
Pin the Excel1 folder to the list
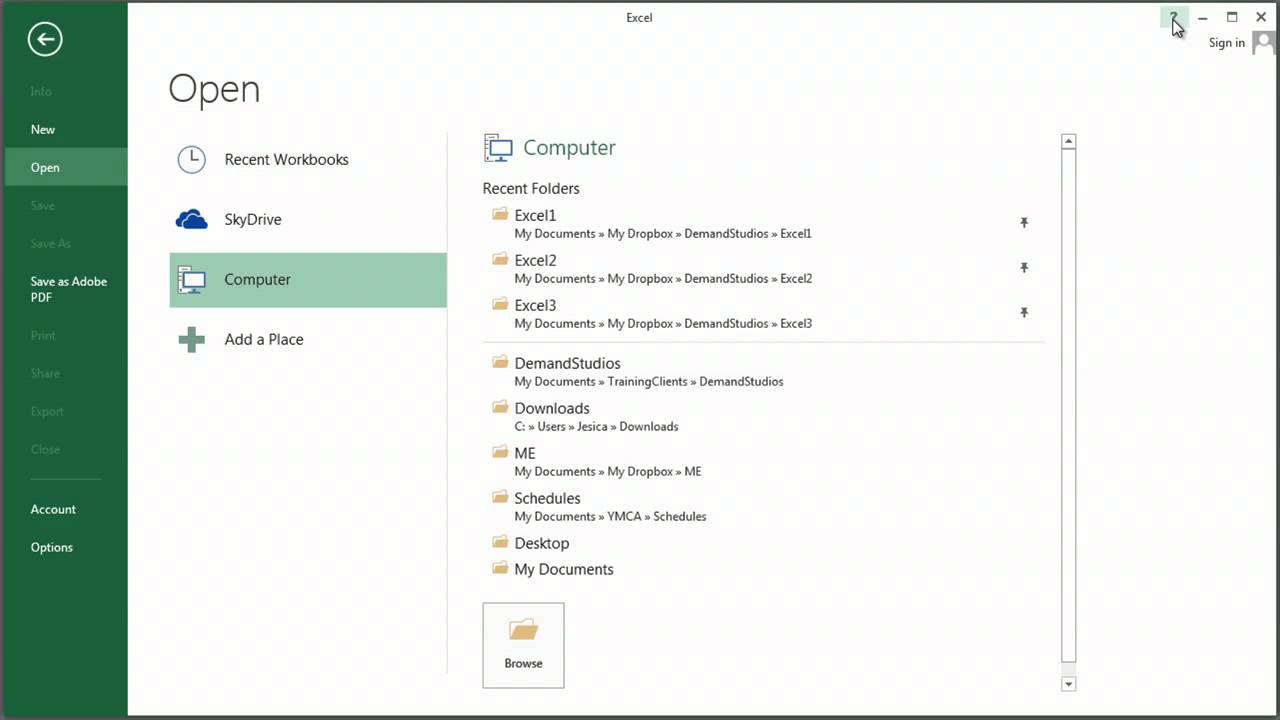point(1024,222)
